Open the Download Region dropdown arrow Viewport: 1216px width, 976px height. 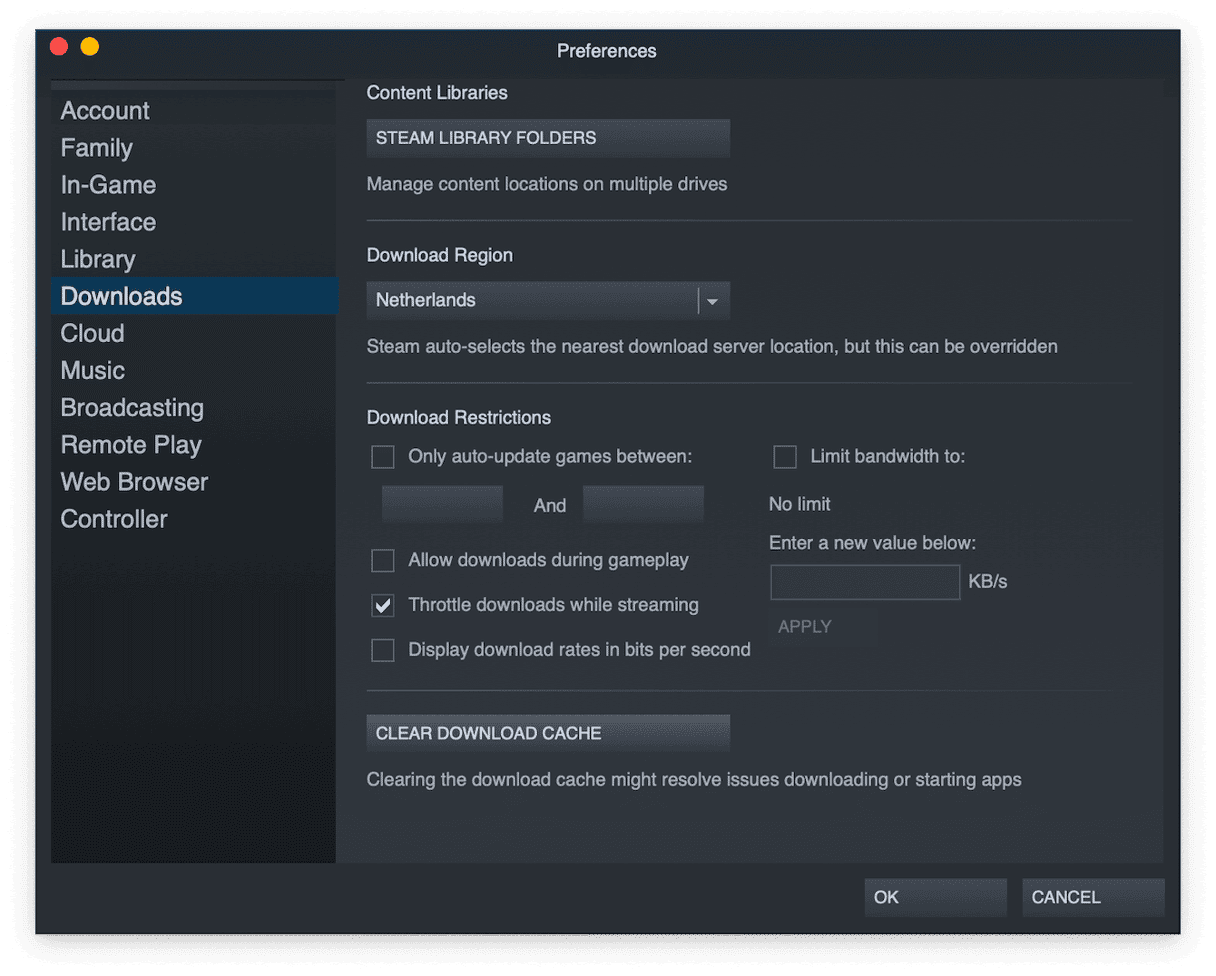[711, 300]
